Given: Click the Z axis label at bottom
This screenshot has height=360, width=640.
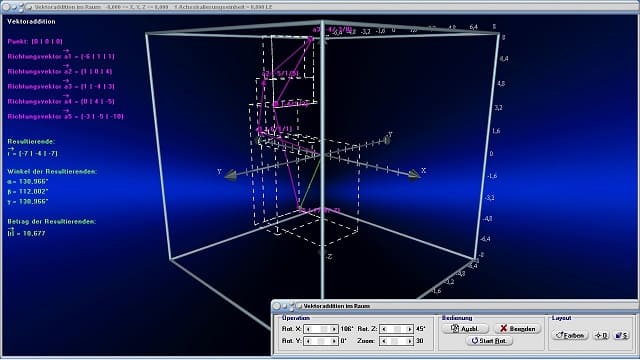Looking at the screenshot, I should tap(329, 256).
